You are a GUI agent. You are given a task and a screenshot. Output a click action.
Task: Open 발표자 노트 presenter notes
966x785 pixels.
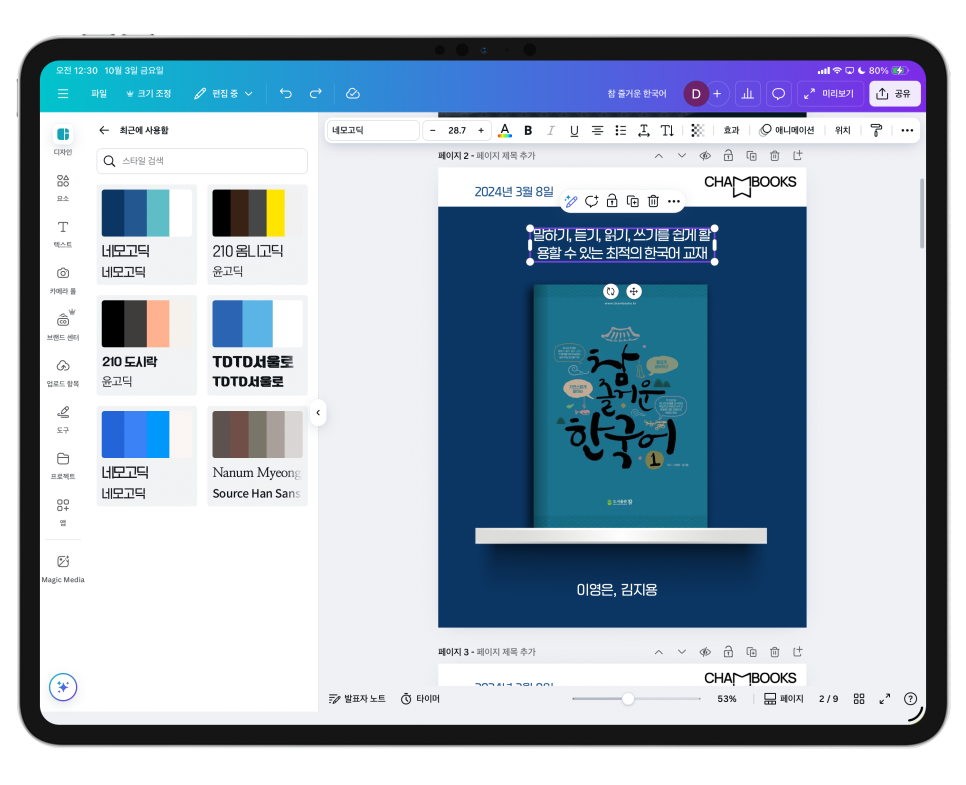click(357, 699)
